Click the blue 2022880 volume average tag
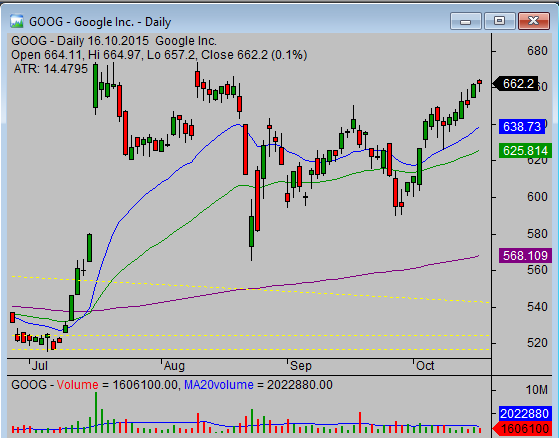559x438 pixels. pyautogui.click(x=524, y=414)
